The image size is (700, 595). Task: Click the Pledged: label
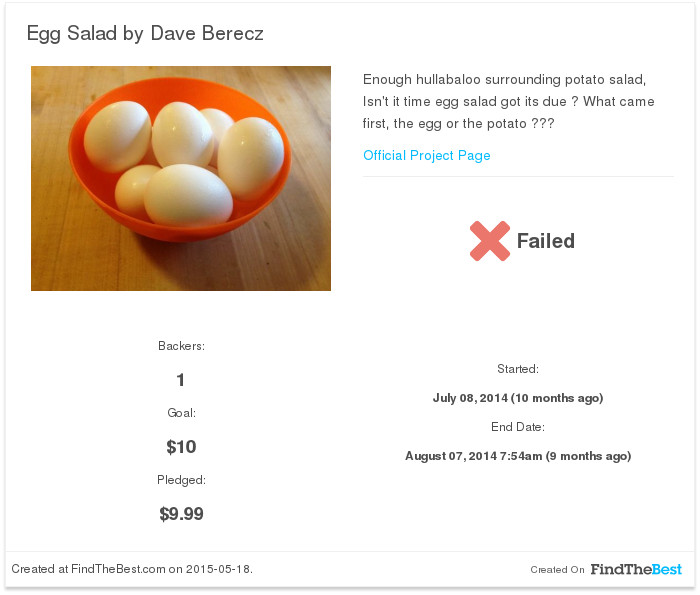[x=181, y=480]
